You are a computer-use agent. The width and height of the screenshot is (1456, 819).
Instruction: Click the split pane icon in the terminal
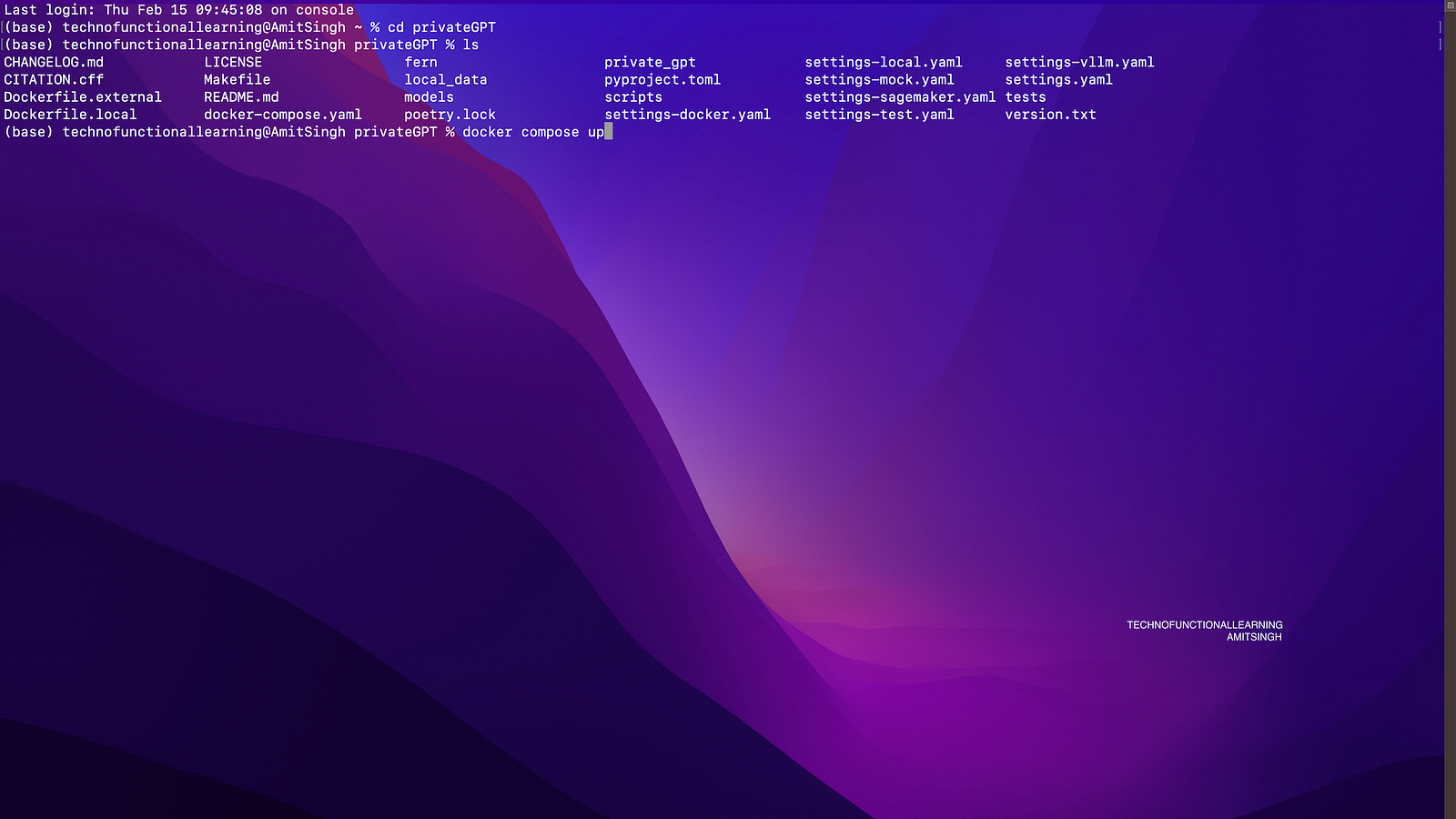(1450, 5)
